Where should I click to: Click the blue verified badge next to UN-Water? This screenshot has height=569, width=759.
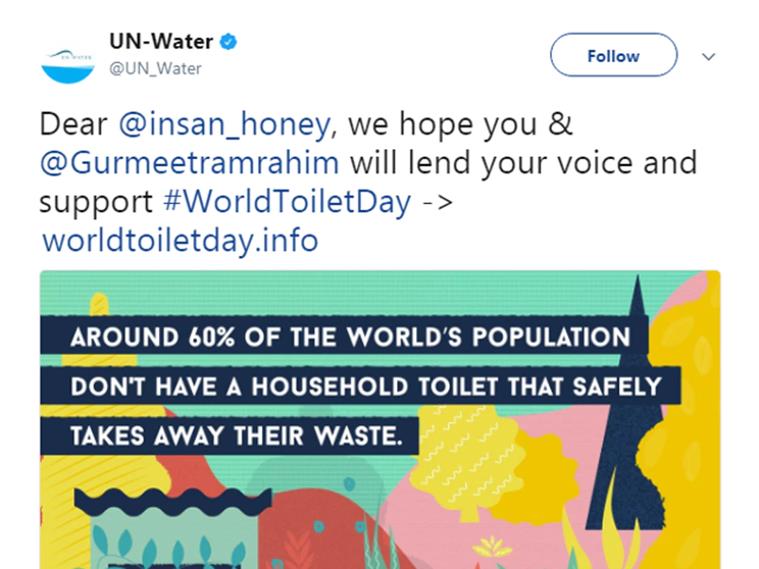[228, 42]
